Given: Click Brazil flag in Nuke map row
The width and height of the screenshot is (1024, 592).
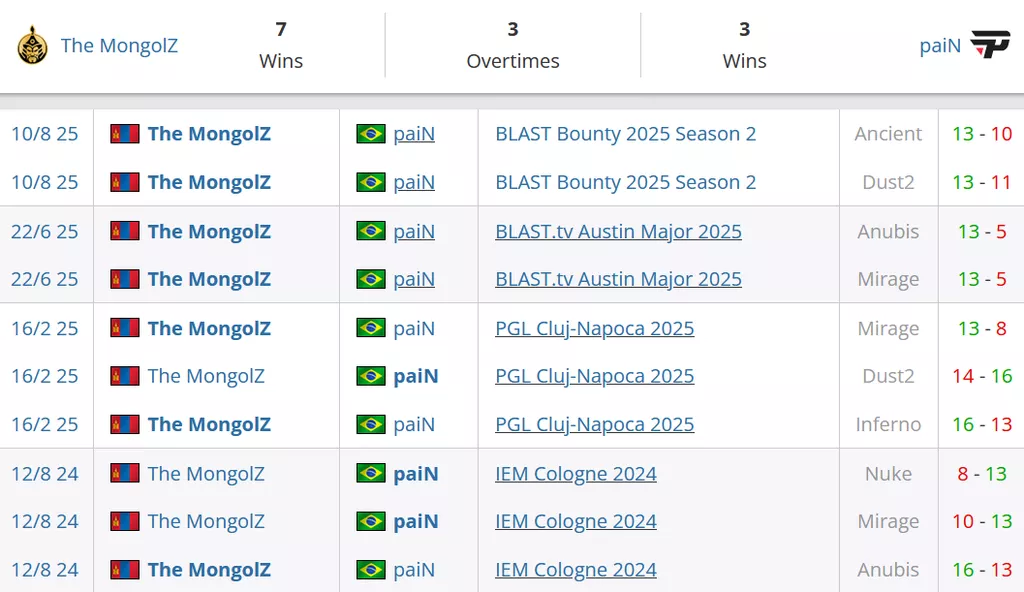Looking at the screenshot, I should pos(371,474).
